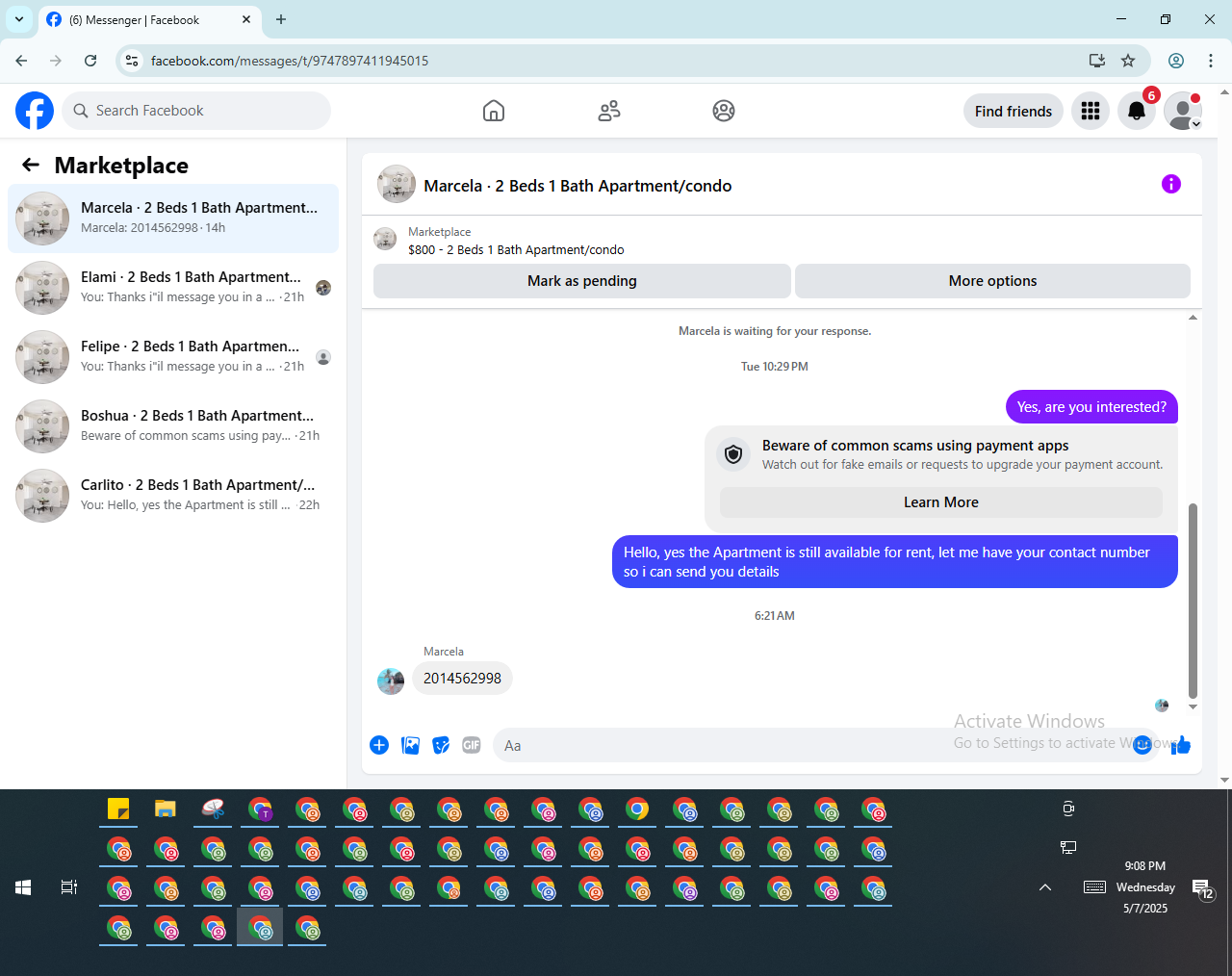Viewport: 1232px width, 976px height.
Task: Open Chrome menu three dots
Action: pos(1211,61)
